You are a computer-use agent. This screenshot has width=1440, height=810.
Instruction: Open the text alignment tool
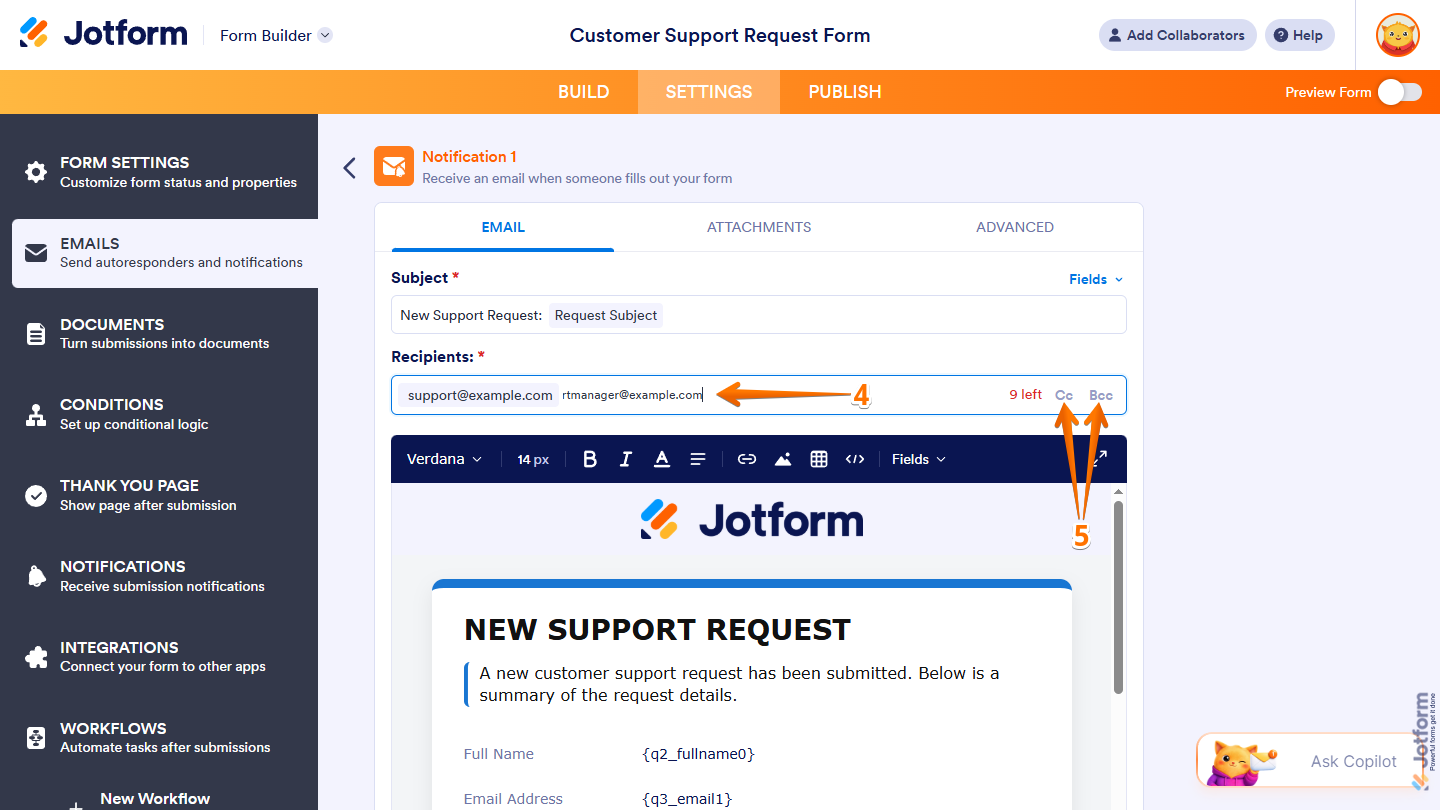(698, 459)
